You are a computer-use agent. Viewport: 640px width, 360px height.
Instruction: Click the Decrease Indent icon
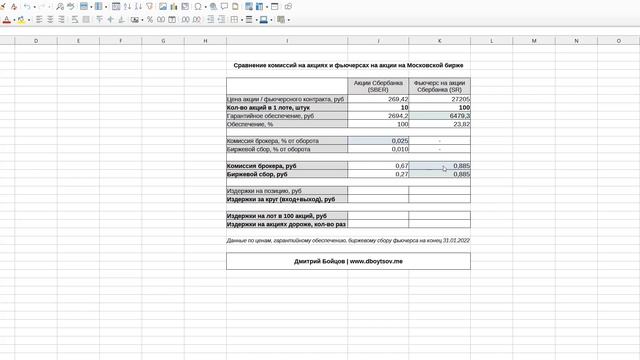221,20
